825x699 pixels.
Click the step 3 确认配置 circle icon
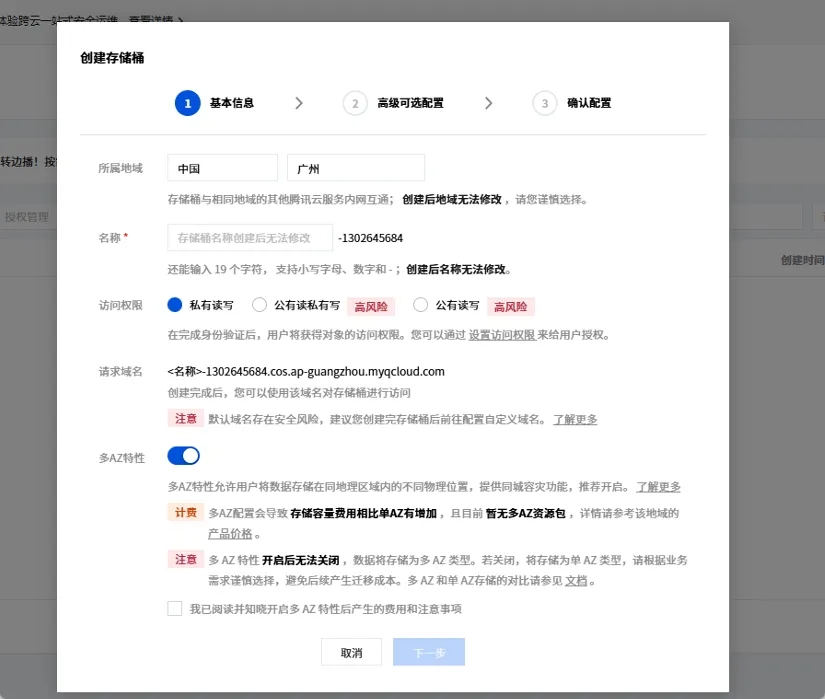point(545,103)
